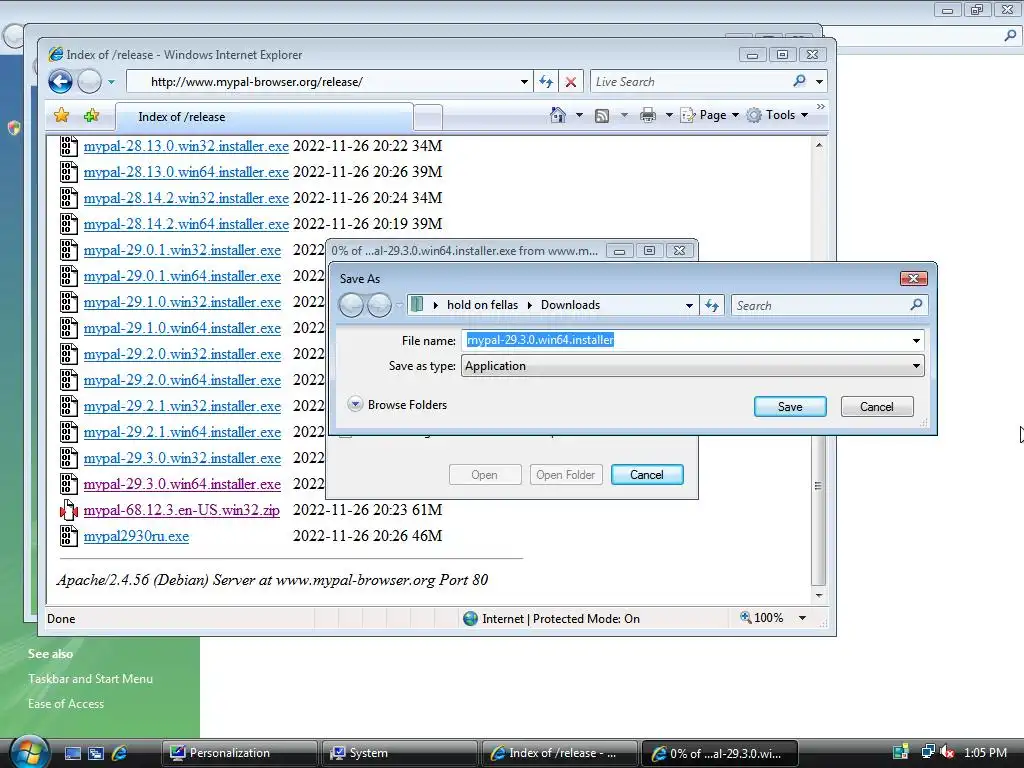Click inside the Live Search box

690,82
